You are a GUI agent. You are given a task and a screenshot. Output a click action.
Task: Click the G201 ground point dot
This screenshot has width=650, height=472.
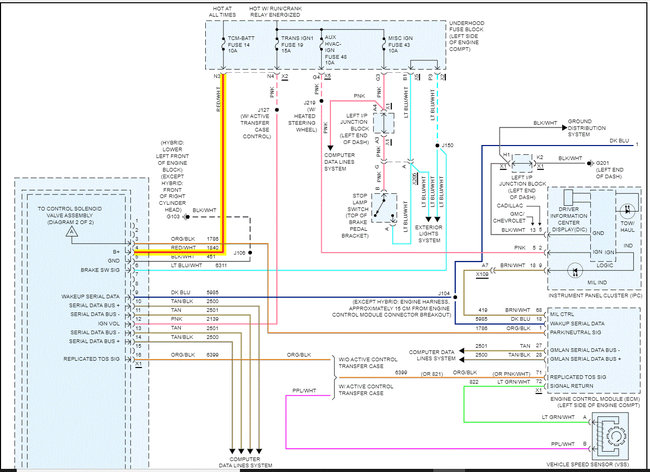[x=590, y=164]
